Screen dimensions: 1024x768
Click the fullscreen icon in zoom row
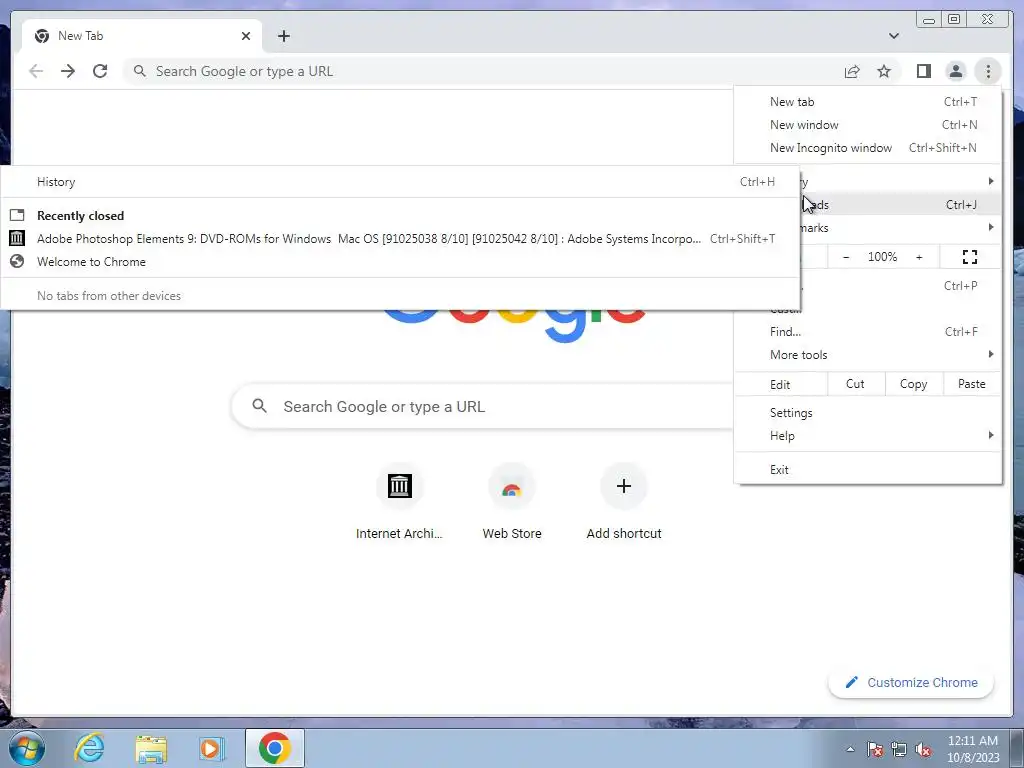click(970, 257)
